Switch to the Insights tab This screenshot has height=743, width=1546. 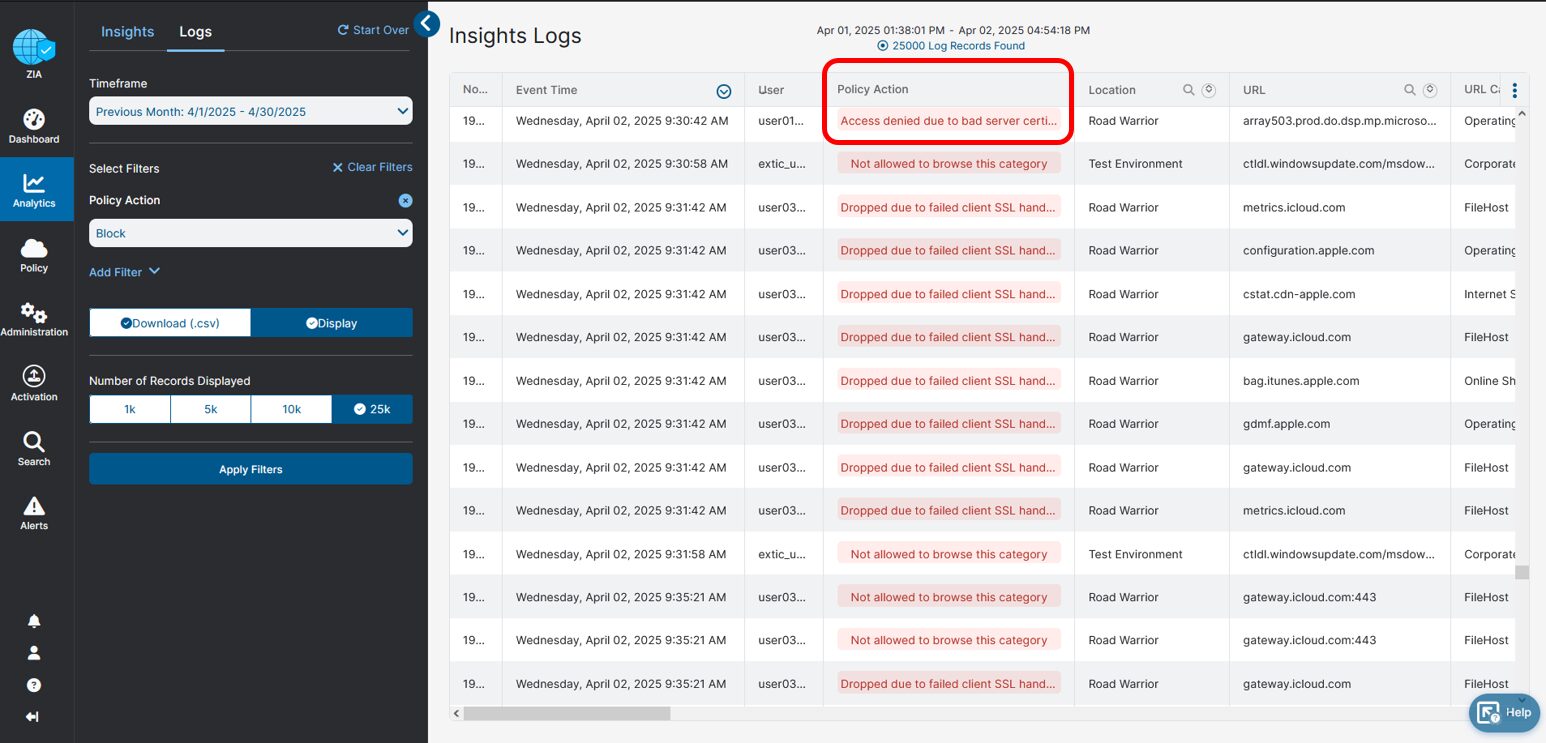pos(128,32)
